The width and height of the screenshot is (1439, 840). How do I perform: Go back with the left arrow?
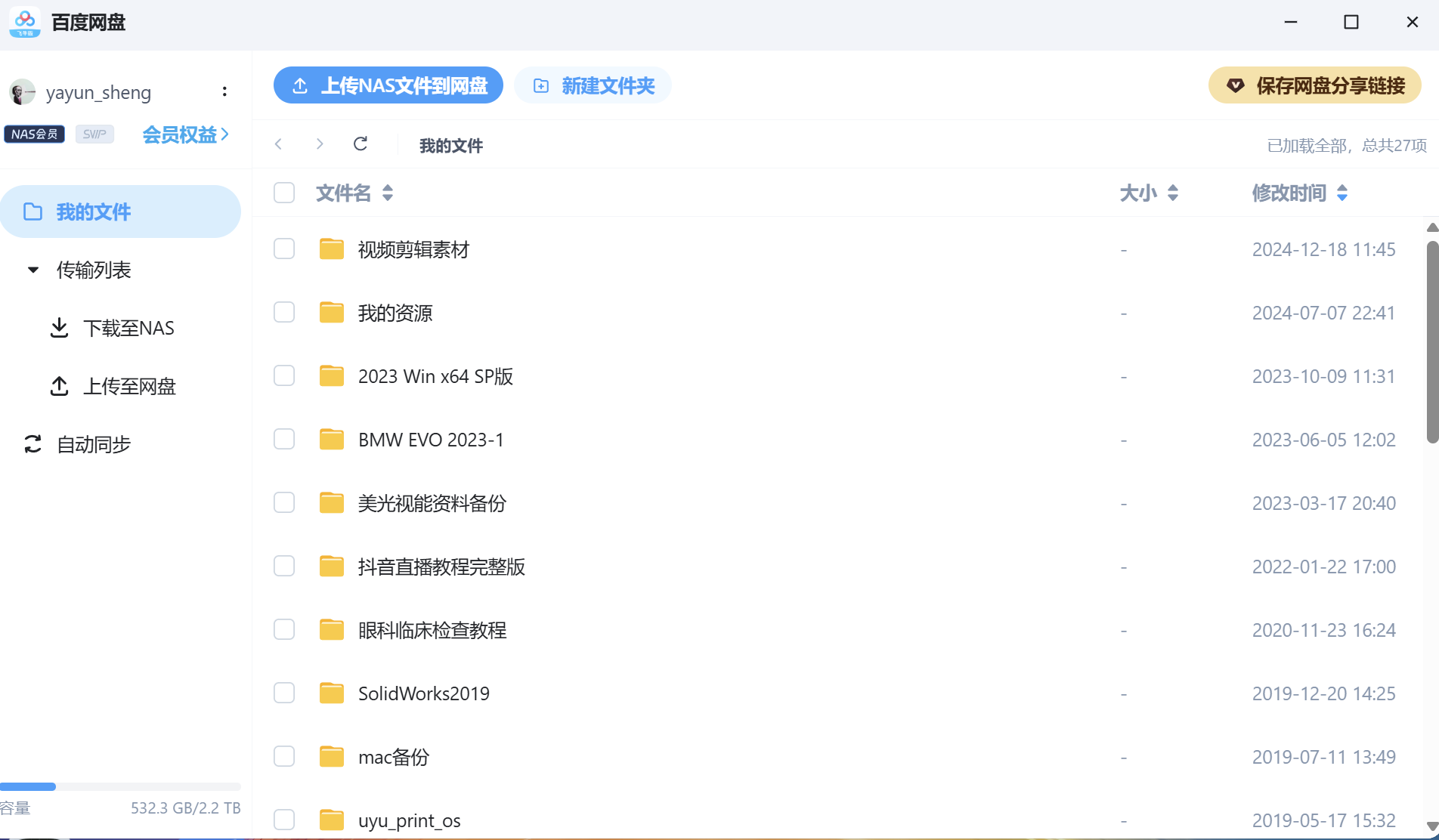[278, 144]
